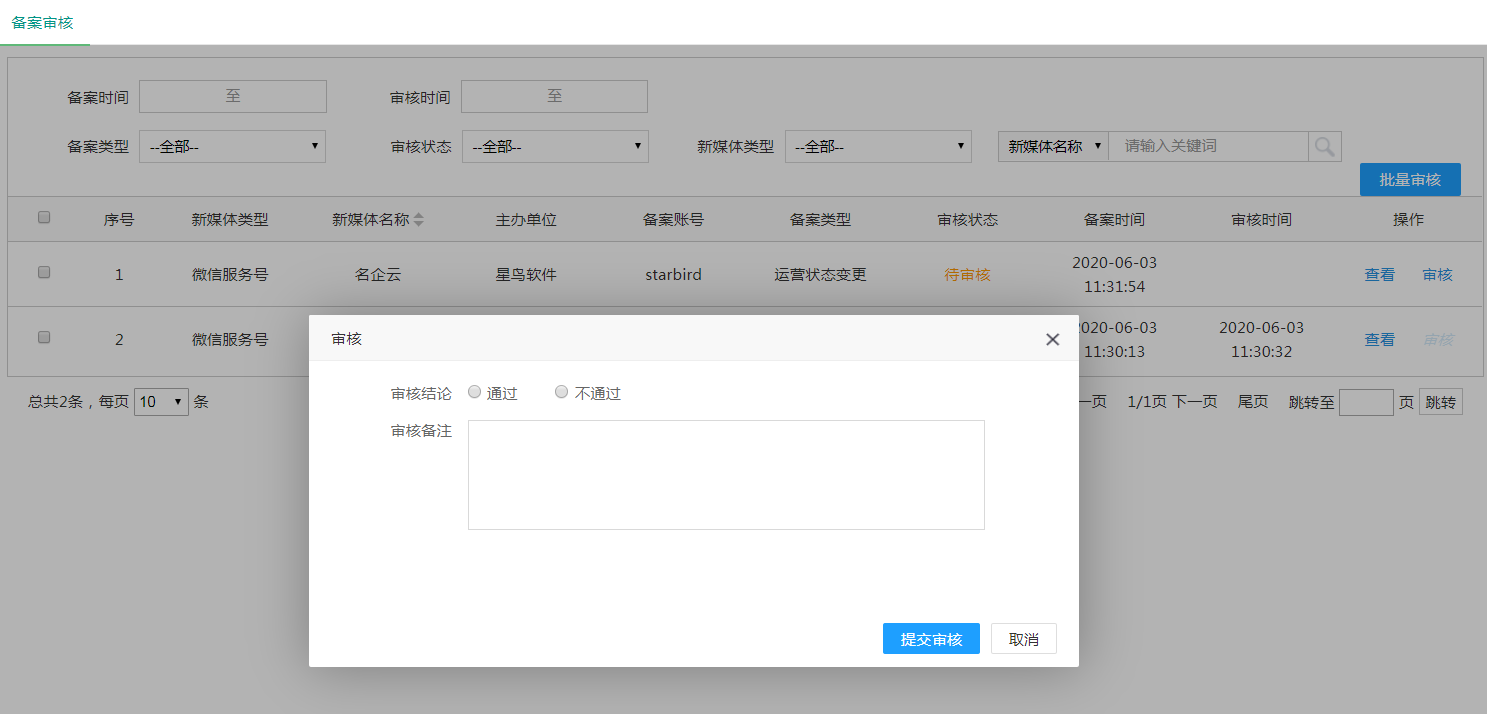Click the 运营状态变更 type cell

[820, 275]
